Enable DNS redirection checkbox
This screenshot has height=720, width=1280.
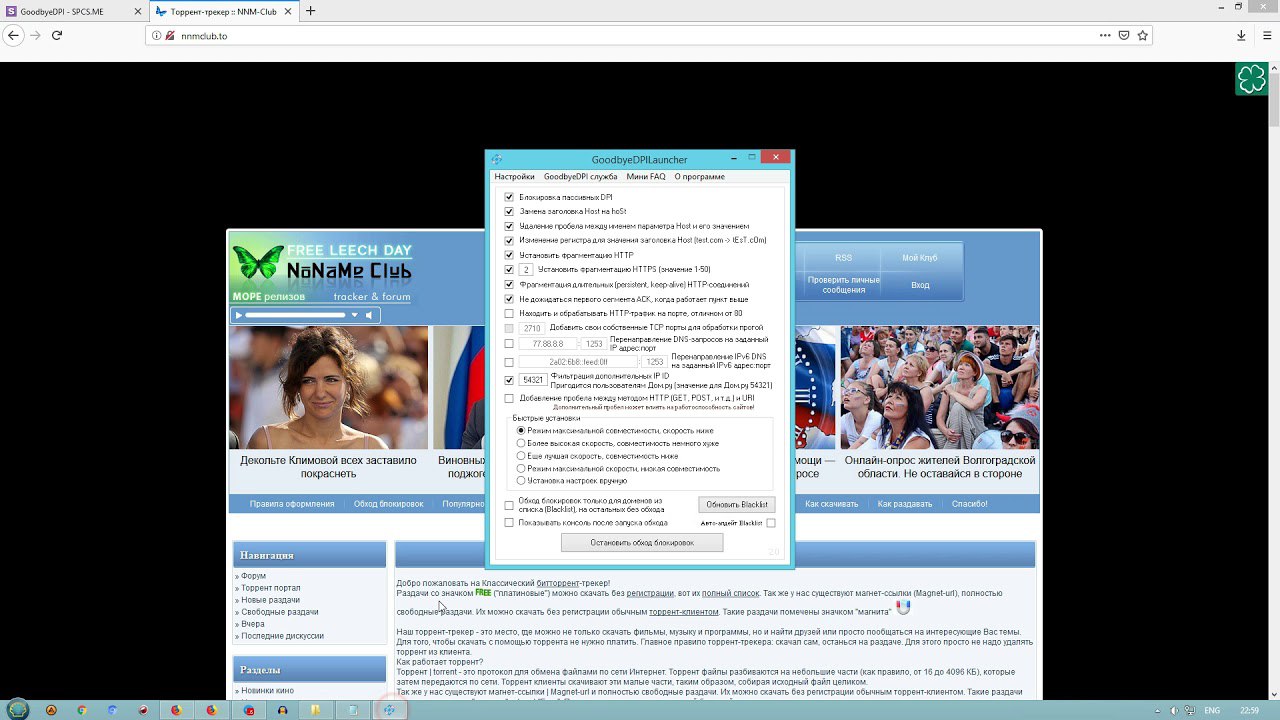pyautogui.click(x=509, y=344)
